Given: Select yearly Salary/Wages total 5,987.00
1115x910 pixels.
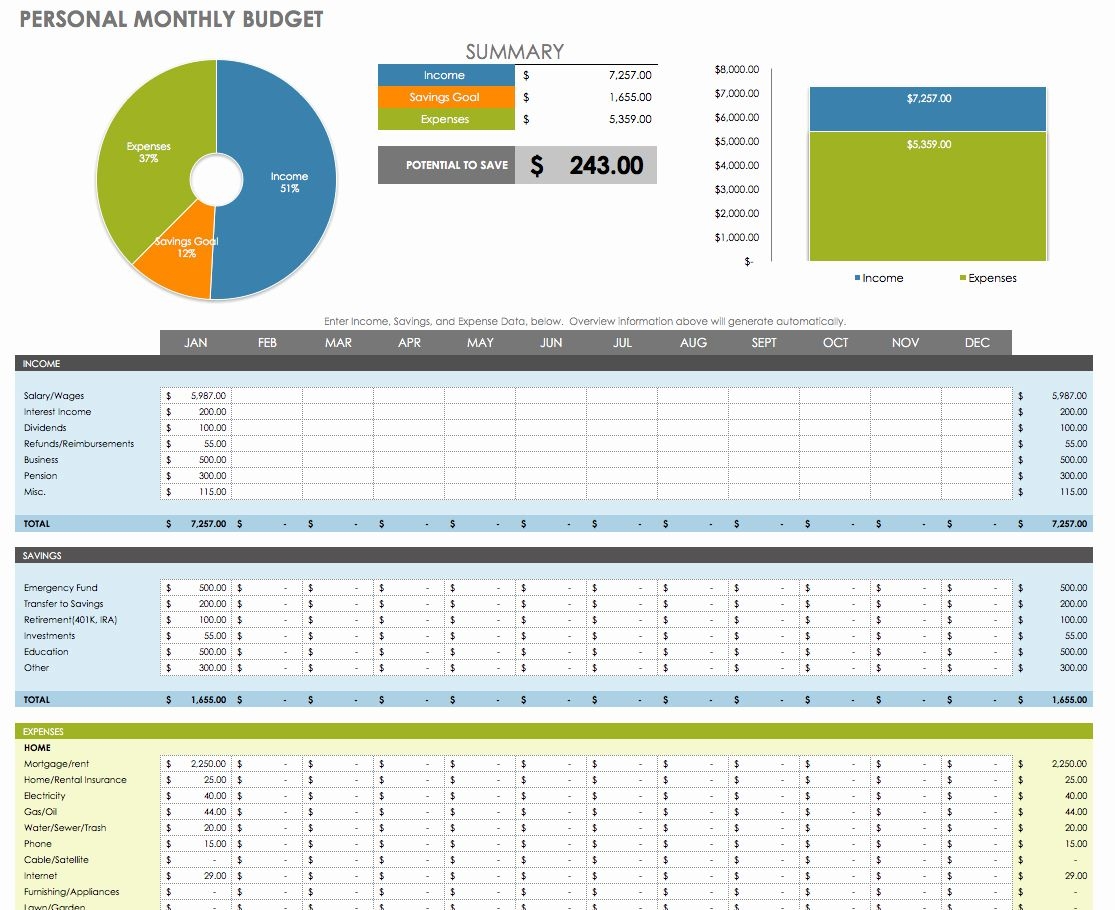Looking at the screenshot, I should 1053,396.
